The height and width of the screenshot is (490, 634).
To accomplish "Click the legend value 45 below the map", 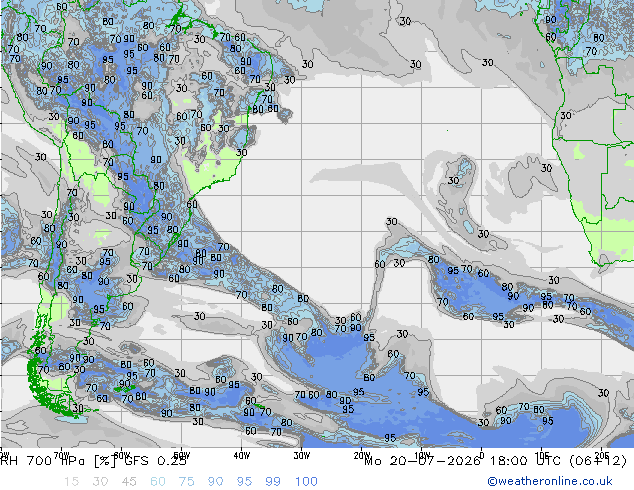I will 129,482.
